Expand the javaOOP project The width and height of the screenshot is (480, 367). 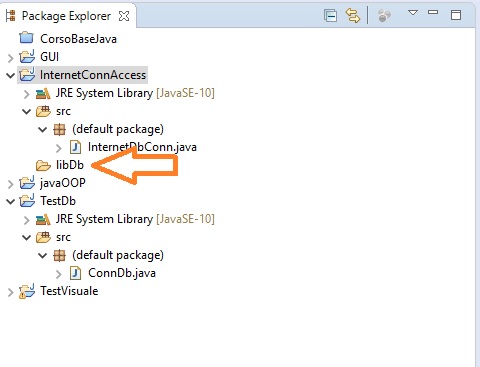[x=10, y=184]
